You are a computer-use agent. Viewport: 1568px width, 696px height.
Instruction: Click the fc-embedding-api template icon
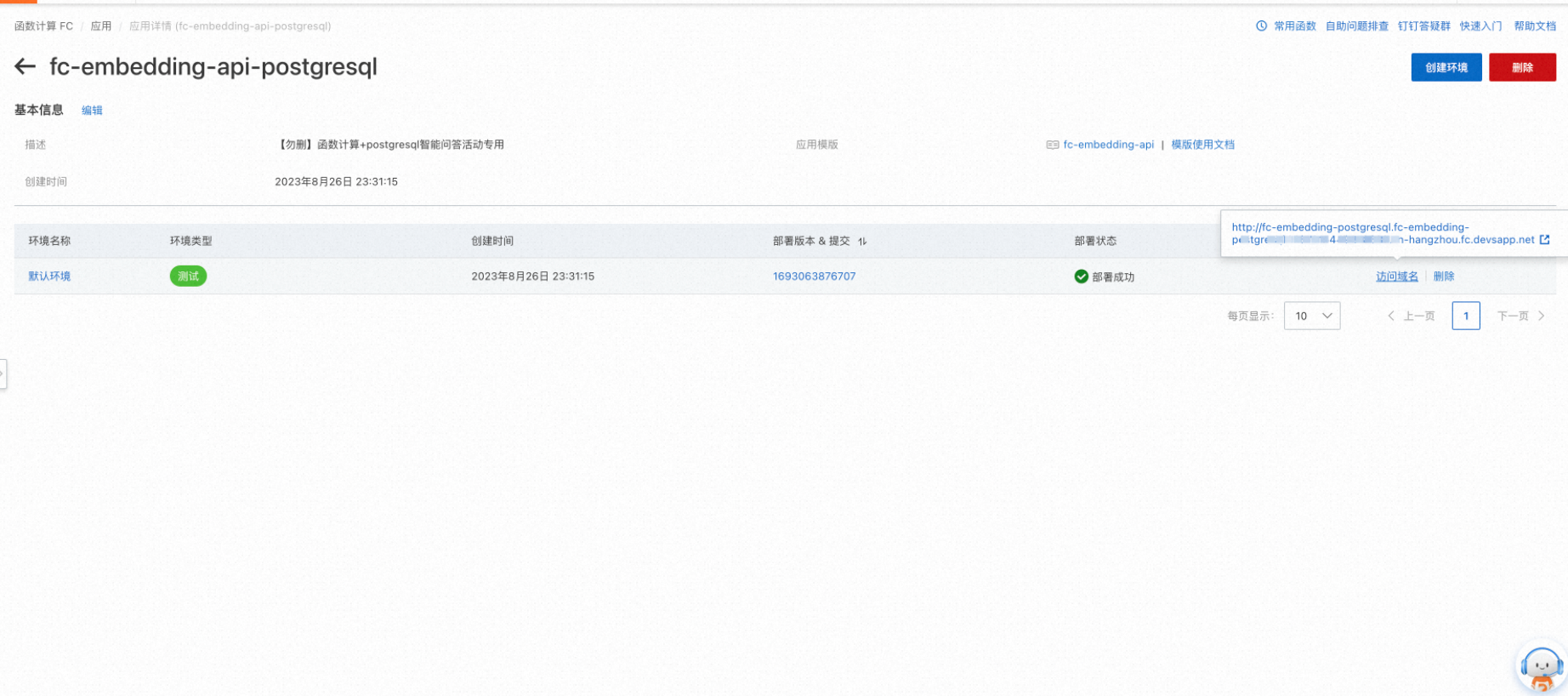point(1052,145)
